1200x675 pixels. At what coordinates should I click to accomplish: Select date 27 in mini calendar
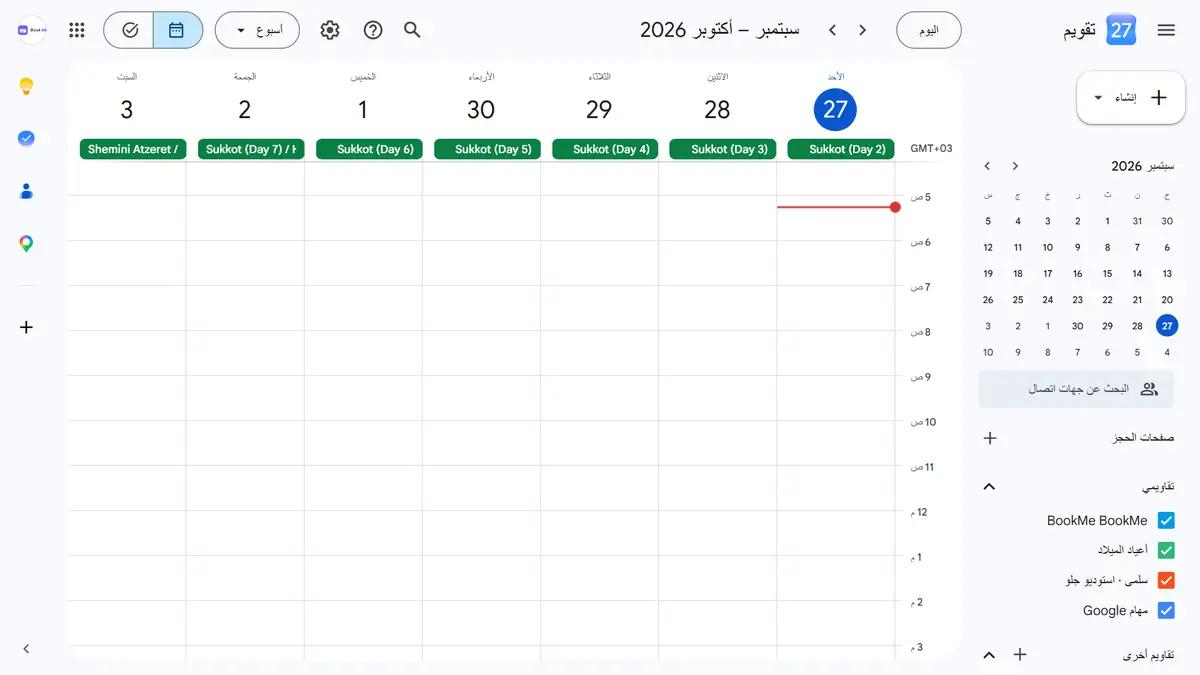pos(1167,326)
